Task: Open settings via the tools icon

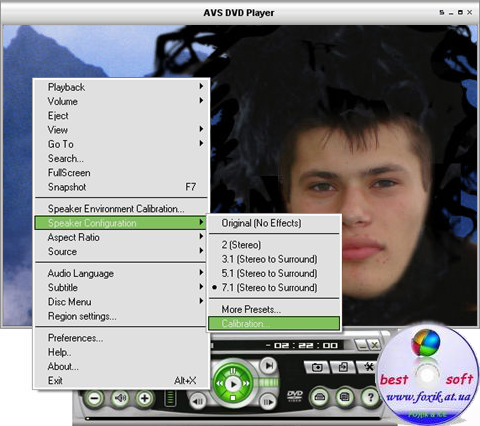Action: click(x=368, y=367)
